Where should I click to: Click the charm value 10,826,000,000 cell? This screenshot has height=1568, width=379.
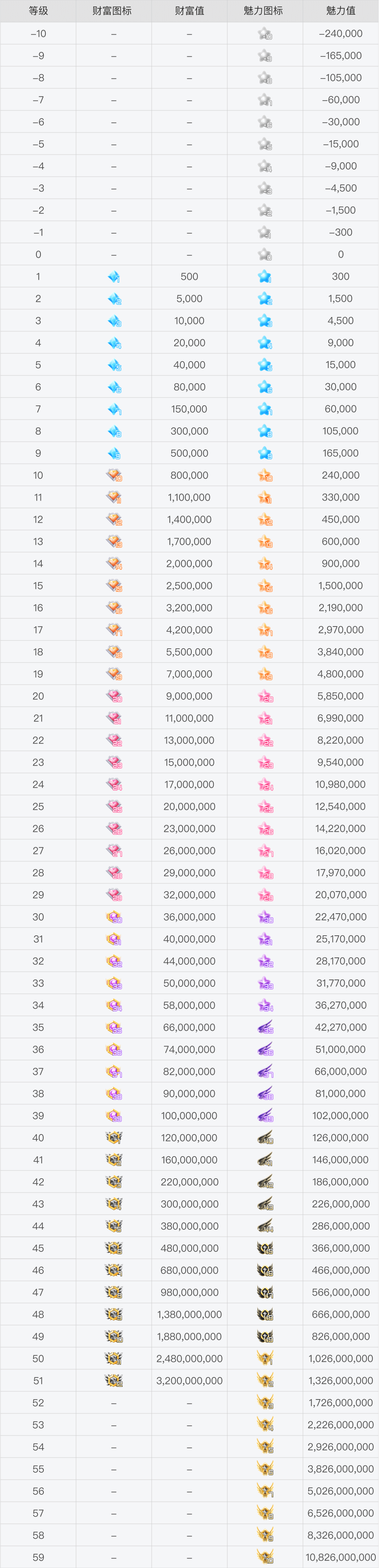click(341, 1557)
